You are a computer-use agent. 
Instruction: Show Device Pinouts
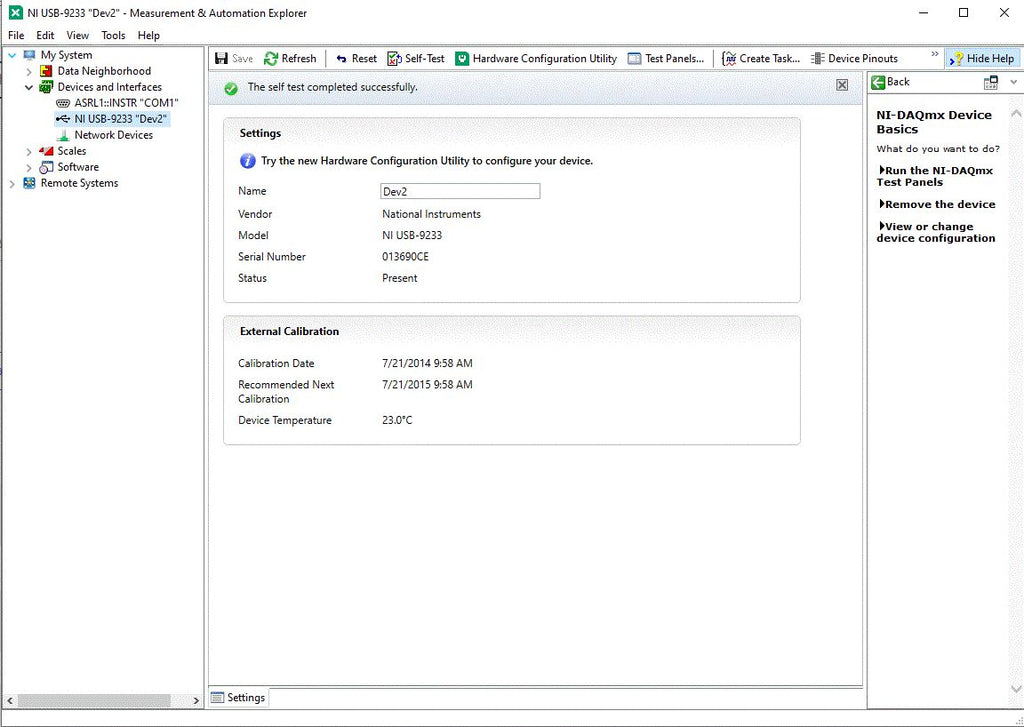(x=854, y=59)
